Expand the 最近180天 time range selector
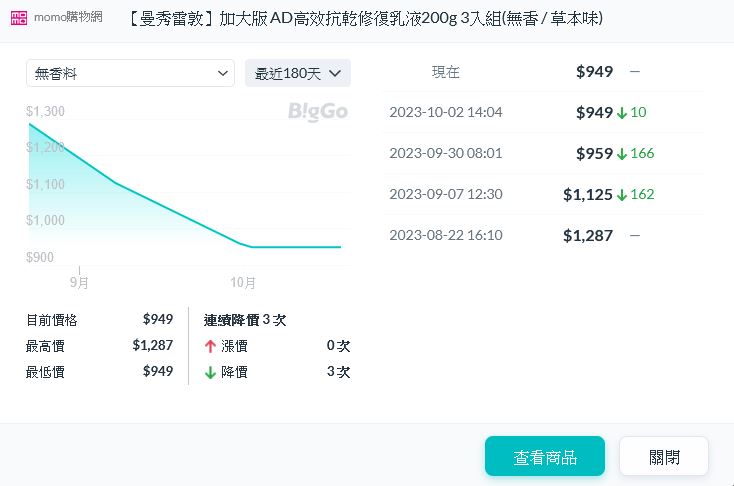734x486 pixels. 297,73
